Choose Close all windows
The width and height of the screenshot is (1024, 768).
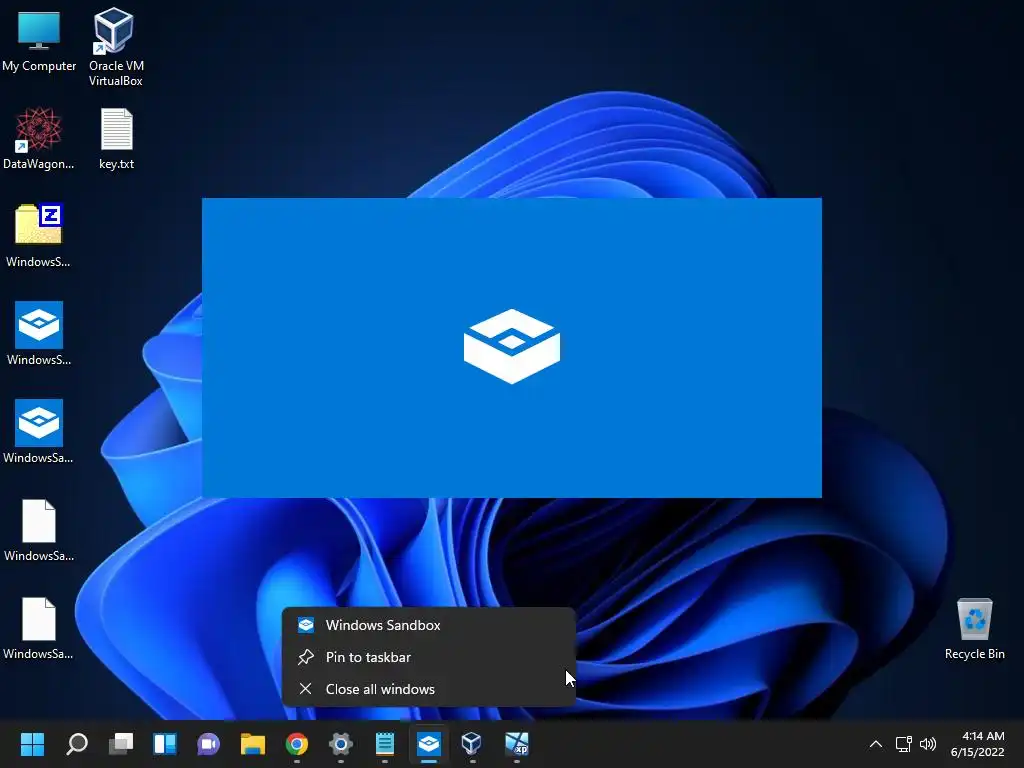(x=428, y=689)
